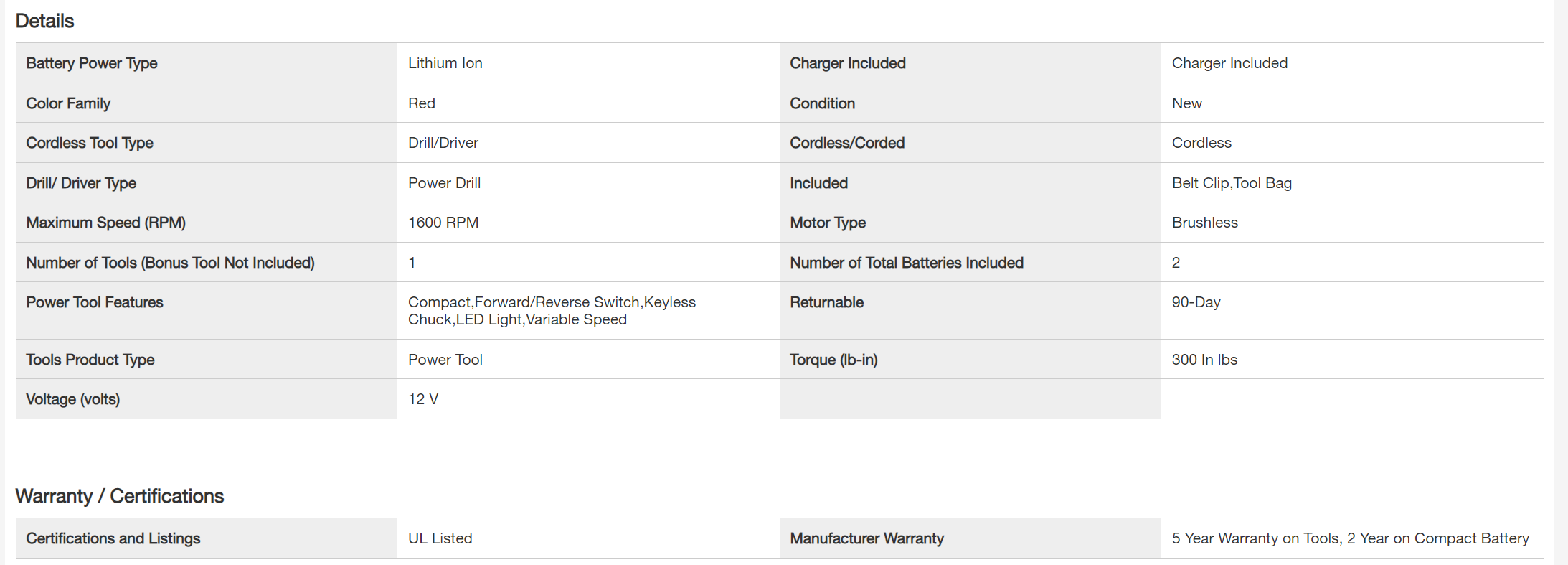Viewport: 1568px width, 565px height.
Task: Click the Details section heading
Action: [44, 21]
